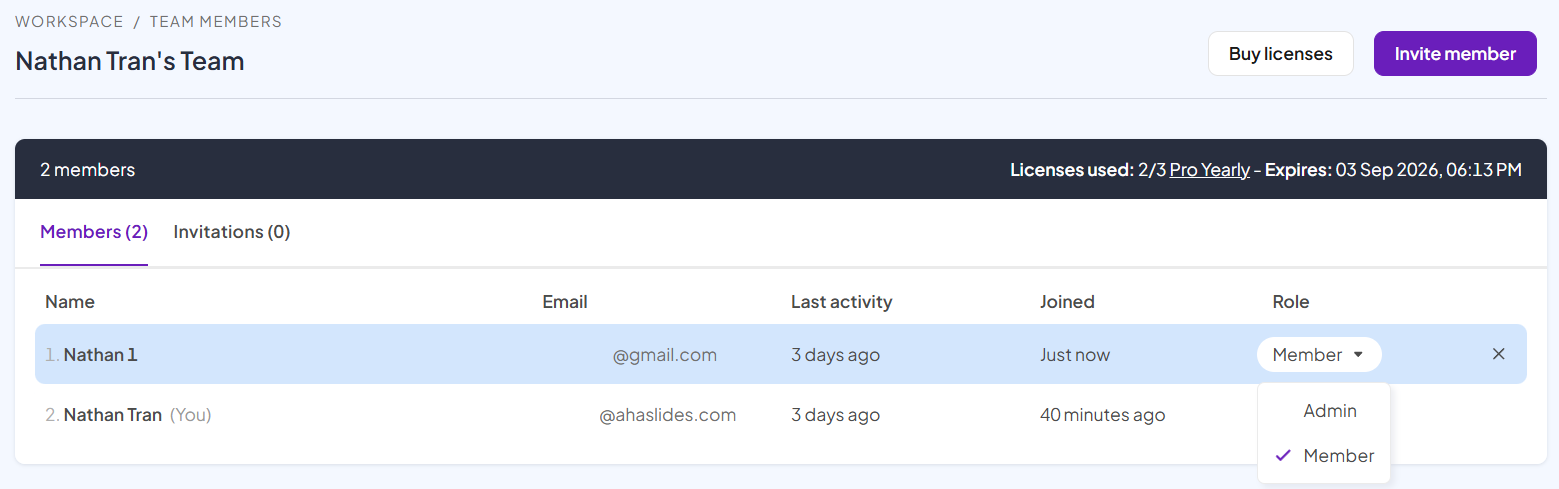Click the Joined column header
The height and width of the screenshot is (489, 1559).
1067,302
